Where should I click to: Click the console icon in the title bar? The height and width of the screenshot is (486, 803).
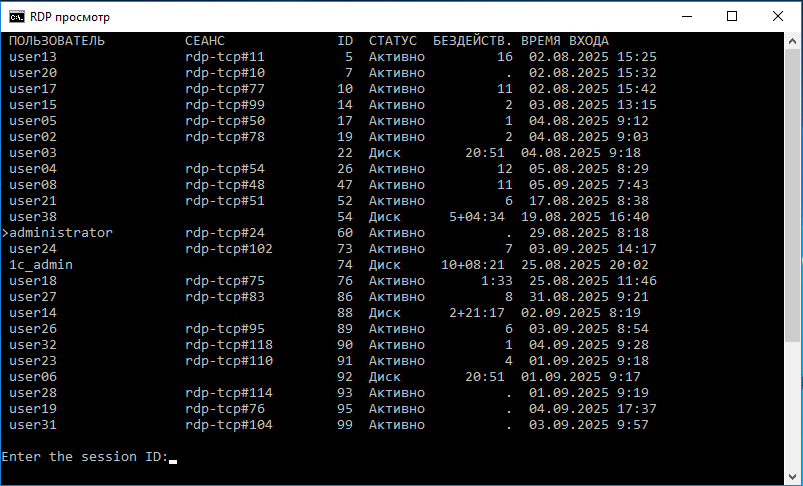tap(16, 16)
